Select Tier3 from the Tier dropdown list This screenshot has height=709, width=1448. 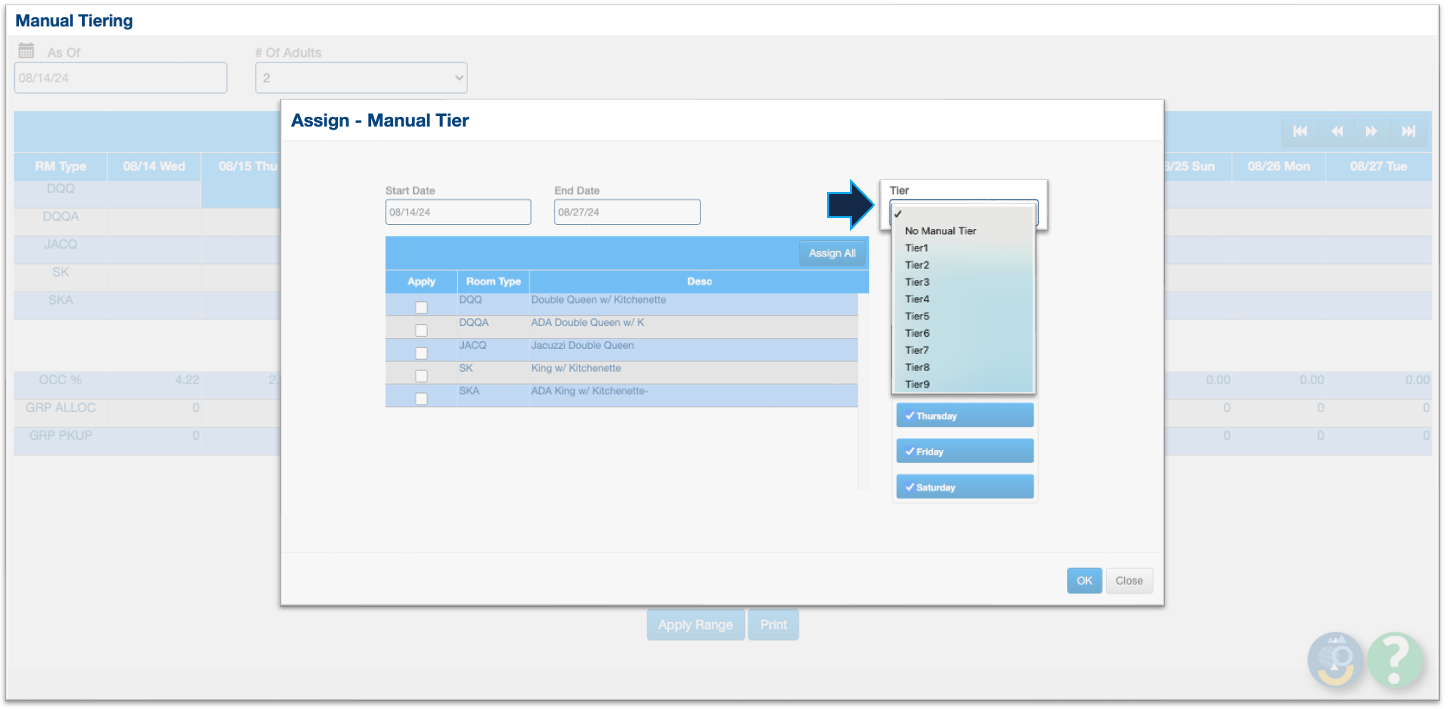[917, 282]
